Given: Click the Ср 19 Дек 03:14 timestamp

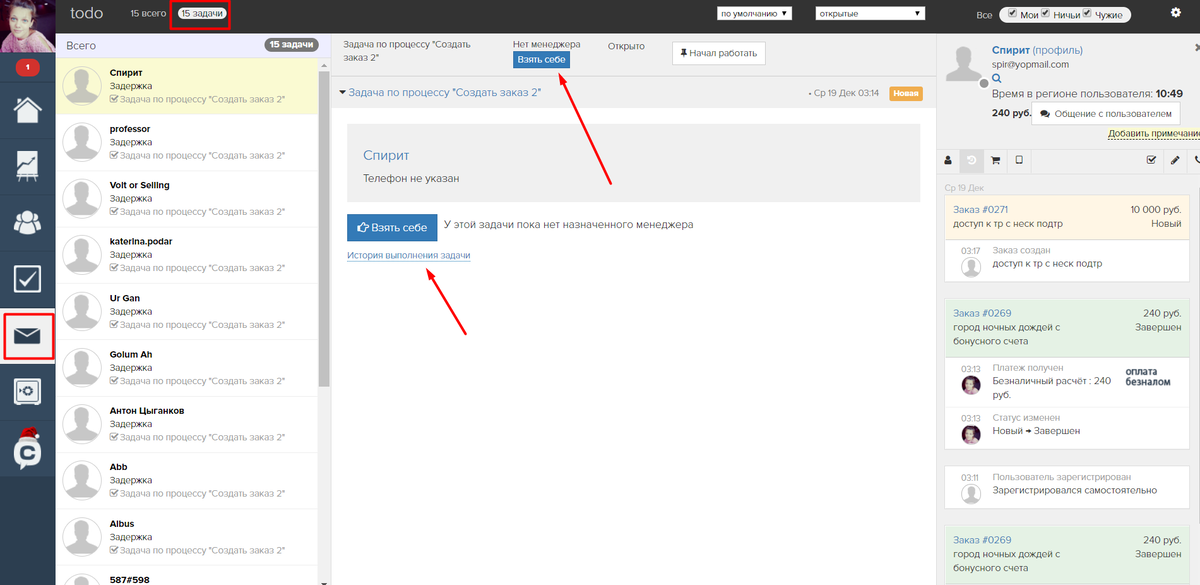Looking at the screenshot, I should (x=847, y=94).
